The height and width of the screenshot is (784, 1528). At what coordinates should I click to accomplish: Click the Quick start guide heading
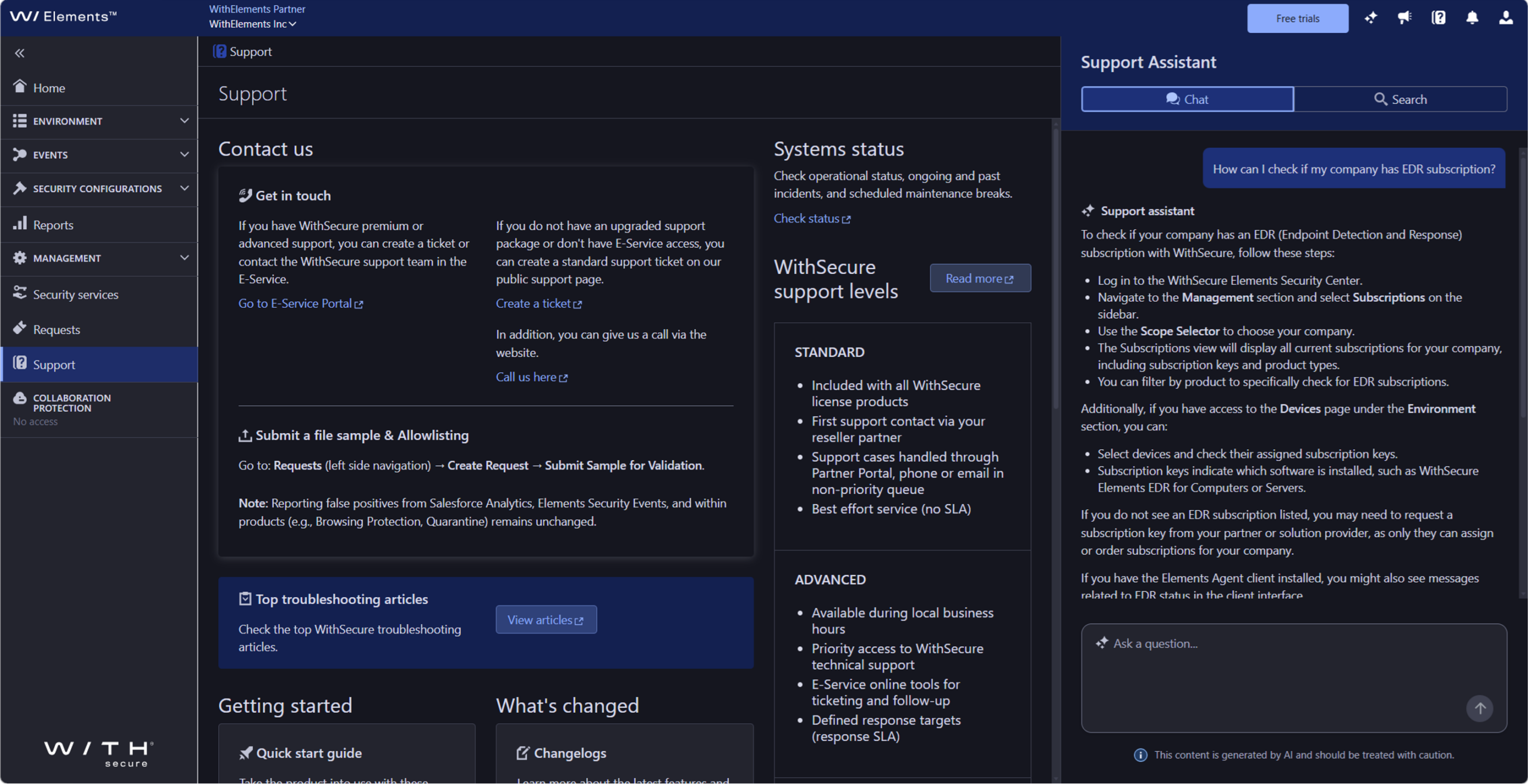point(309,753)
